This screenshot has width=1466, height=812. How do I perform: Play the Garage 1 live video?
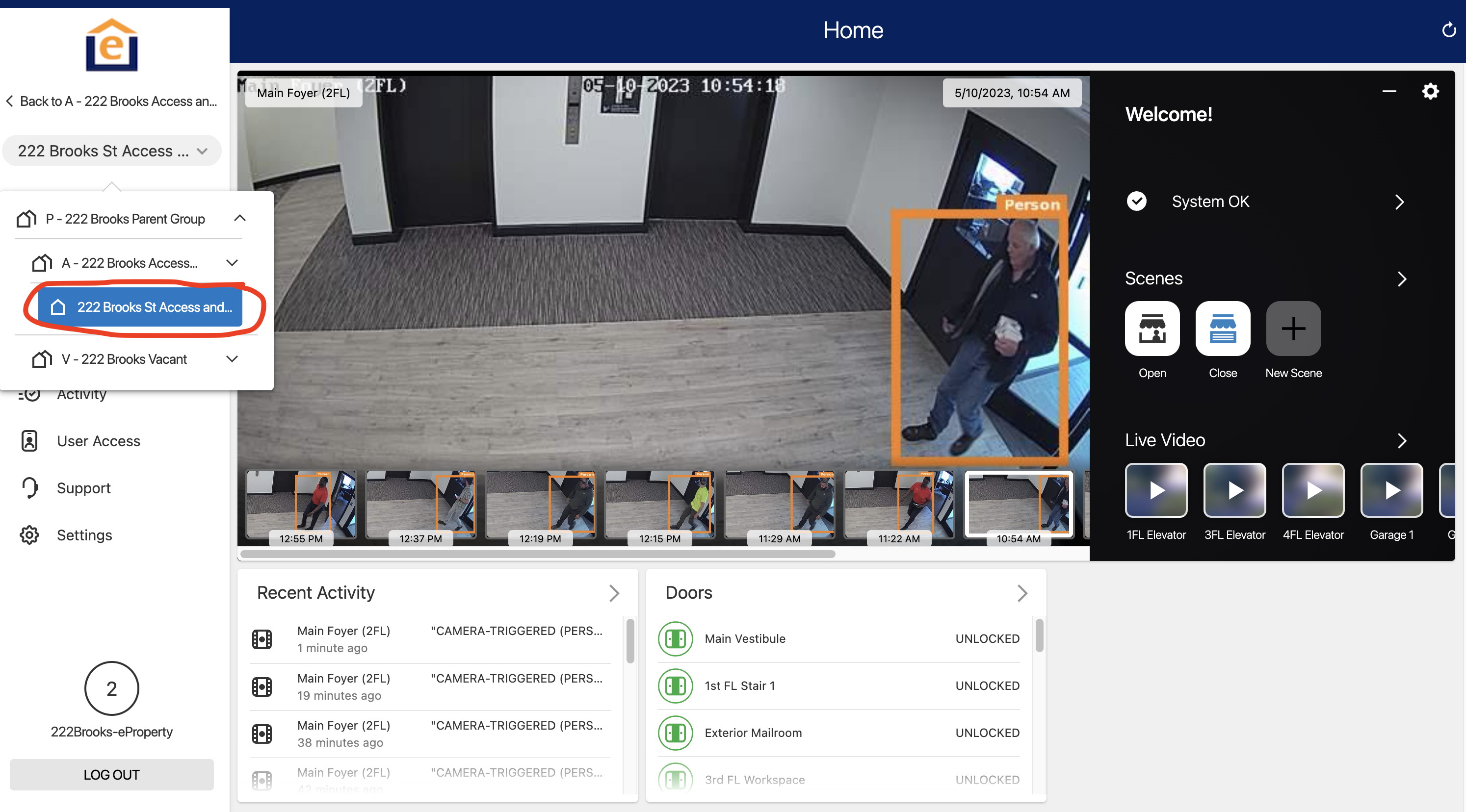coord(1391,490)
